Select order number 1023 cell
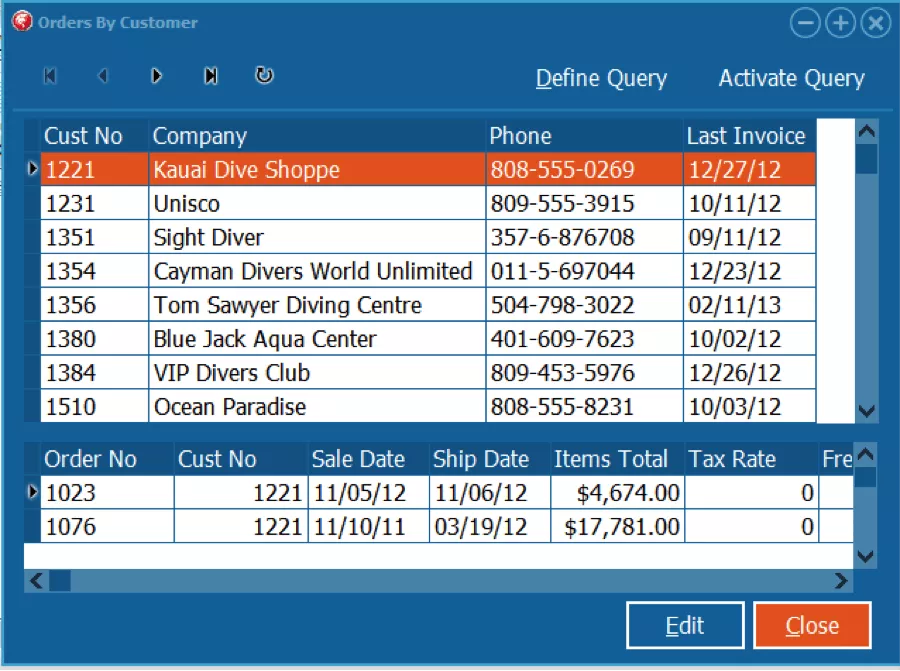Image resolution: width=900 pixels, height=671 pixels. tap(107, 492)
